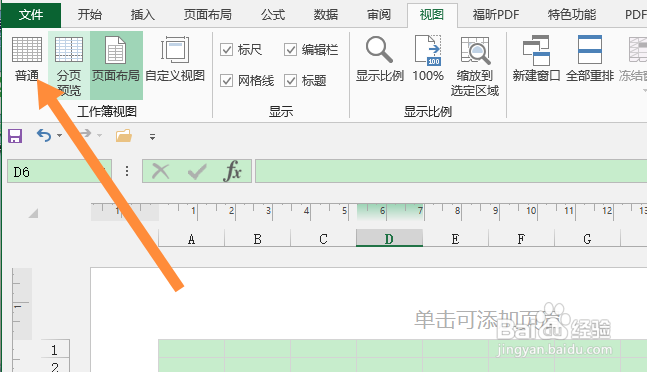This screenshot has height=372, width=647.
Task: Open Customize Quick Access Toolbar dropdown
Action: tap(152, 137)
